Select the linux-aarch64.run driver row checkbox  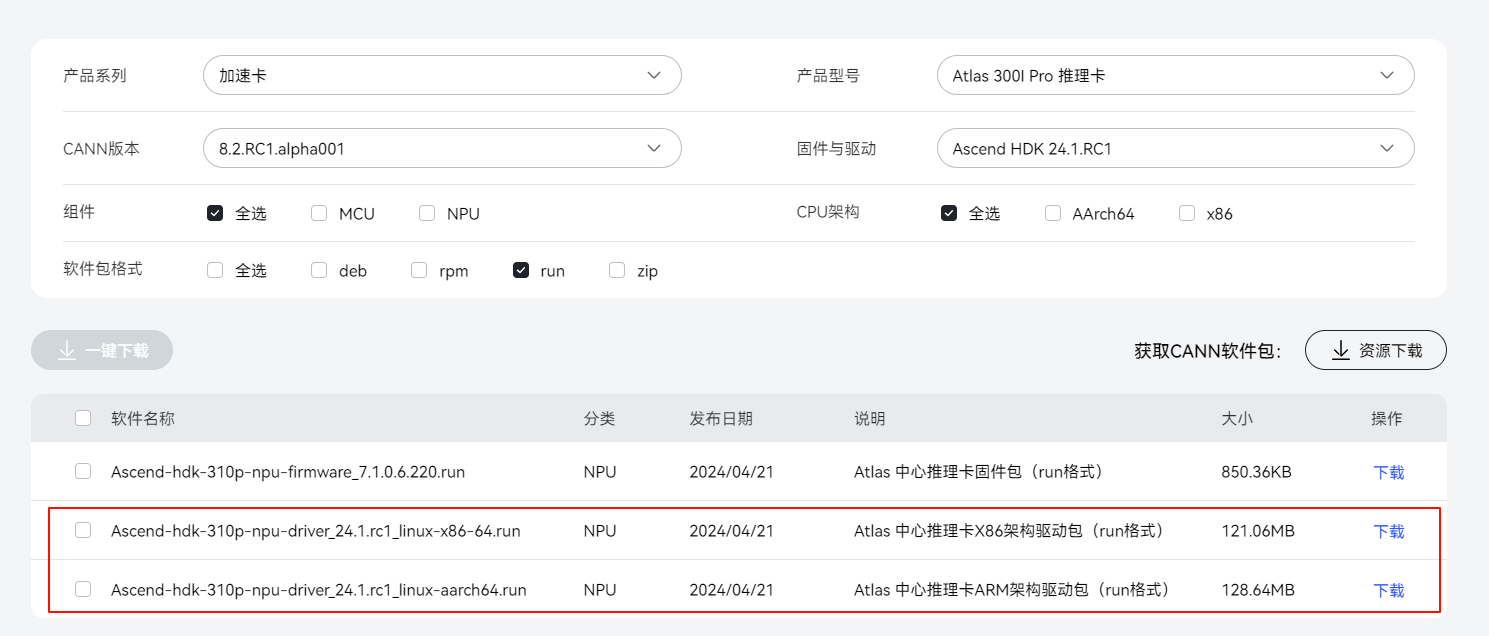click(x=83, y=589)
